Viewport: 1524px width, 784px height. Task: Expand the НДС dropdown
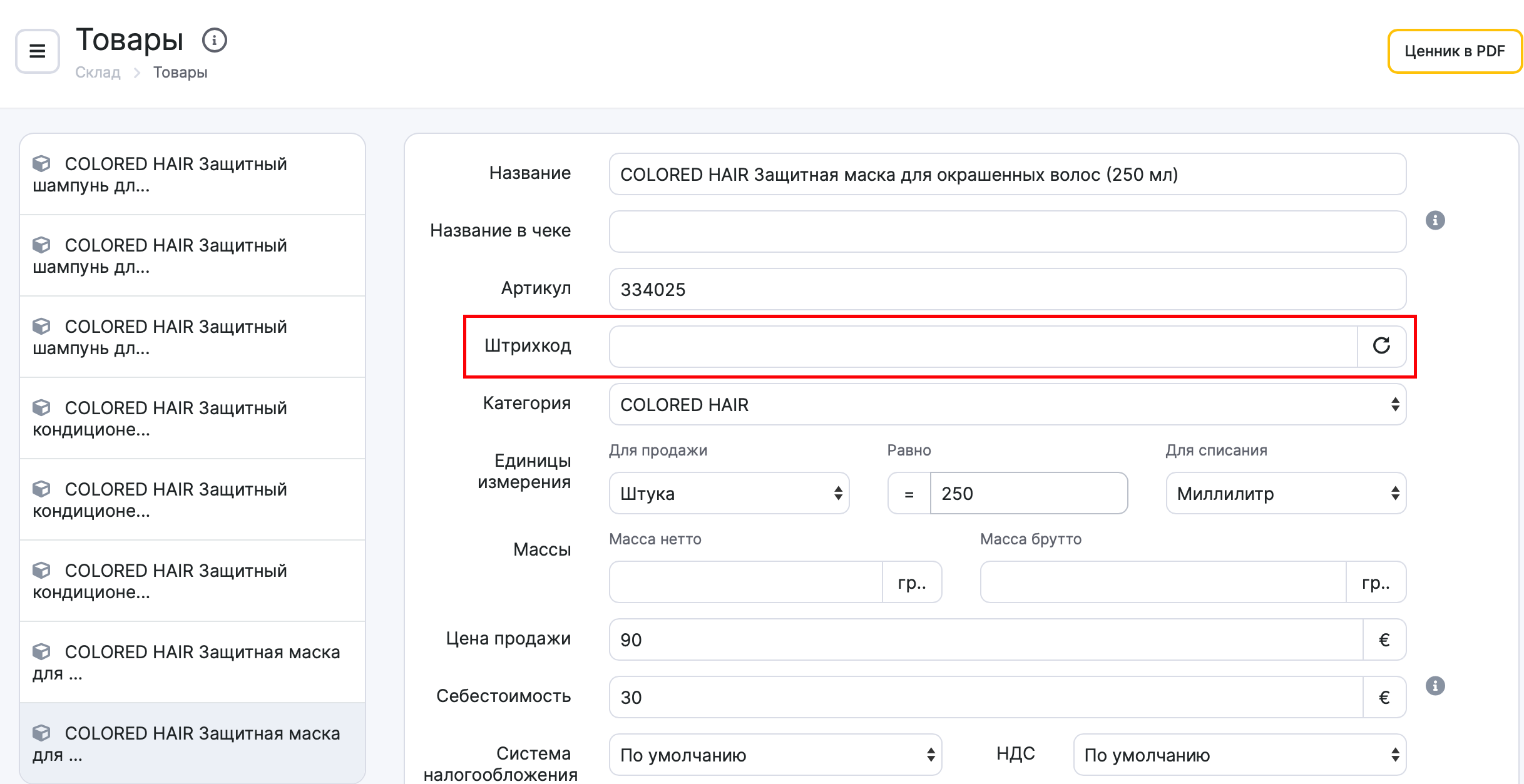(x=1239, y=755)
